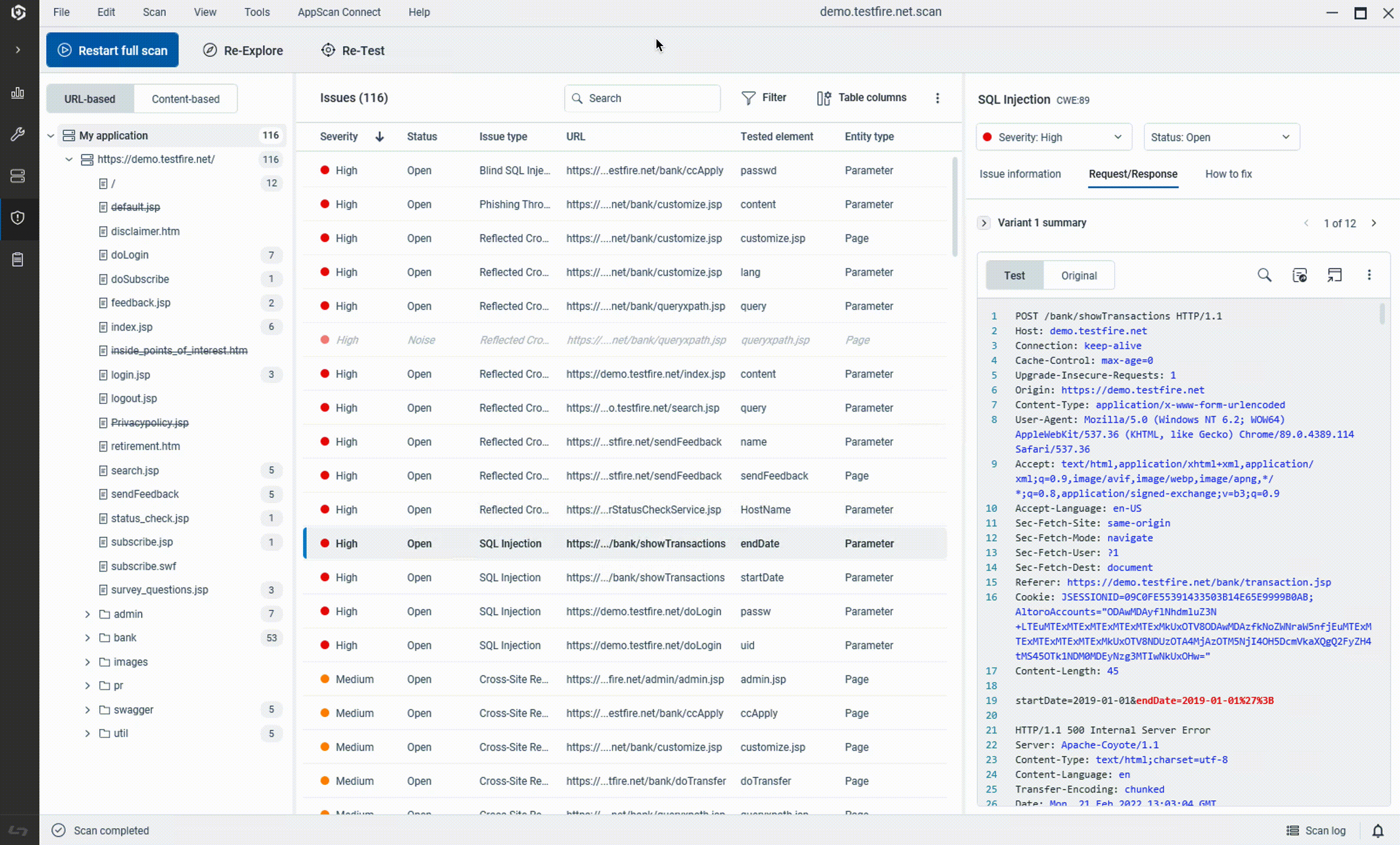Click the Tested element column header

click(776, 137)
